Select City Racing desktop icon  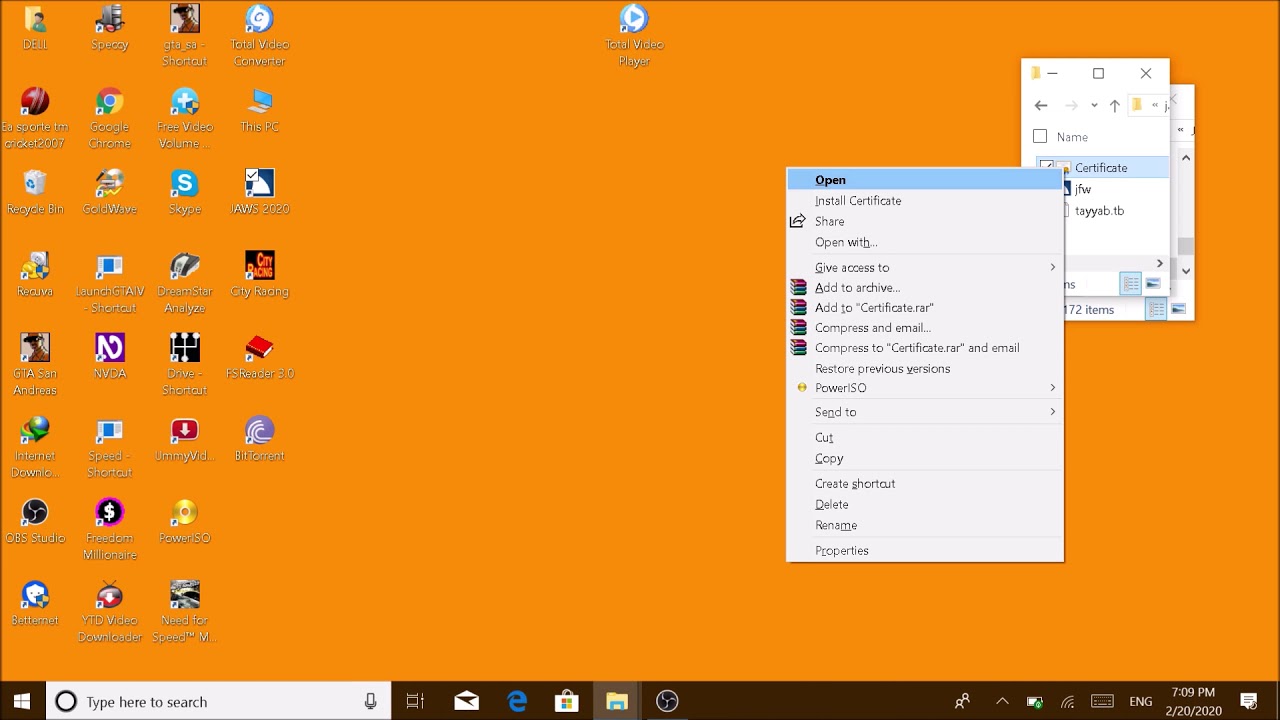pyautogui.click(x=259, y=274)
